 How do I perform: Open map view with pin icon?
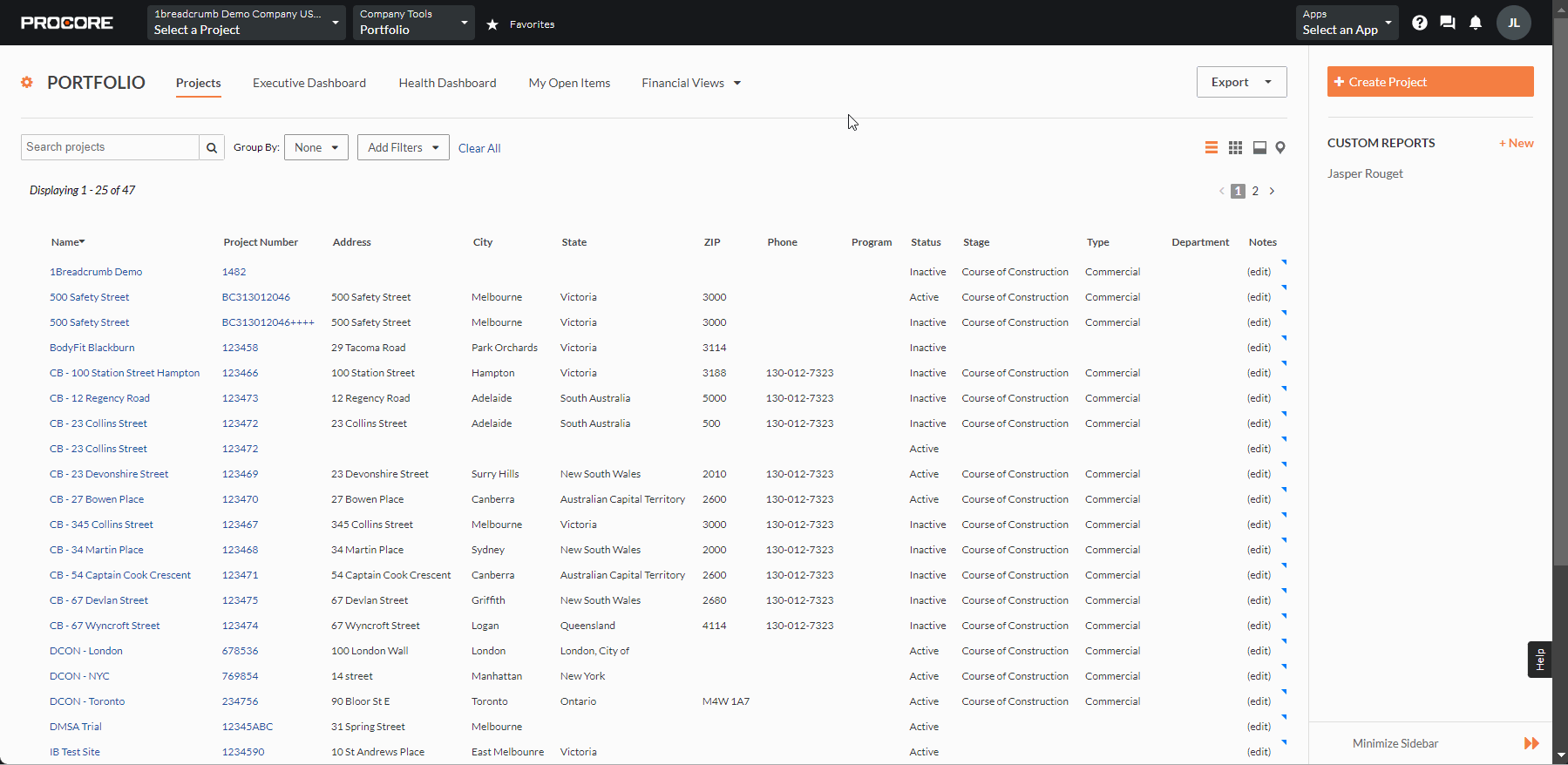click(1280, 148)
